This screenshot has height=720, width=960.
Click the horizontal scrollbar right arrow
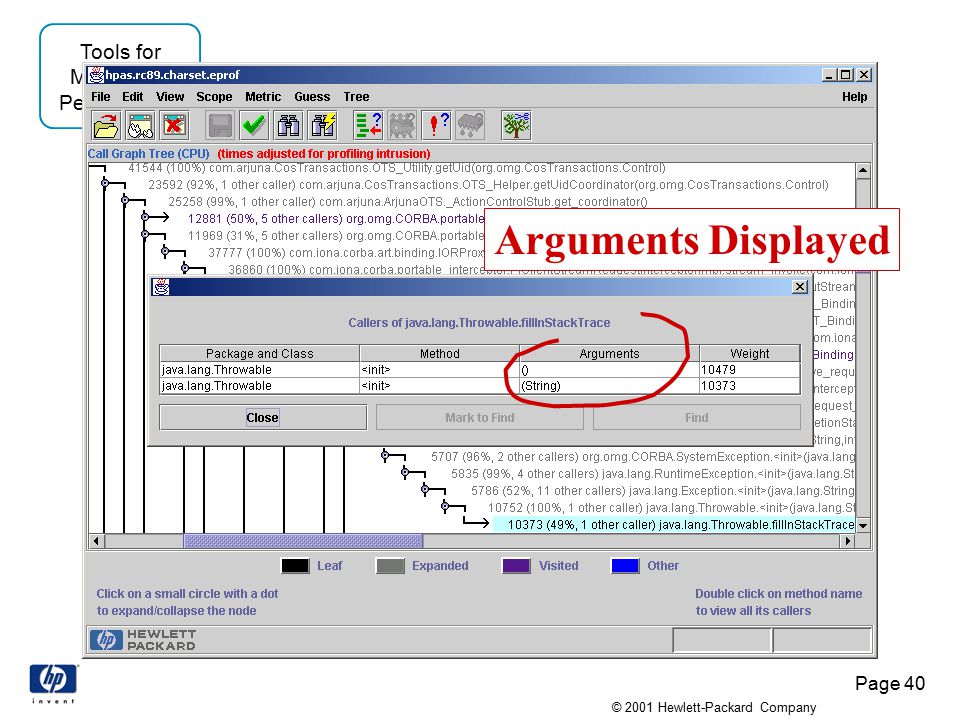pyautogui.click(x=847, y=541)
